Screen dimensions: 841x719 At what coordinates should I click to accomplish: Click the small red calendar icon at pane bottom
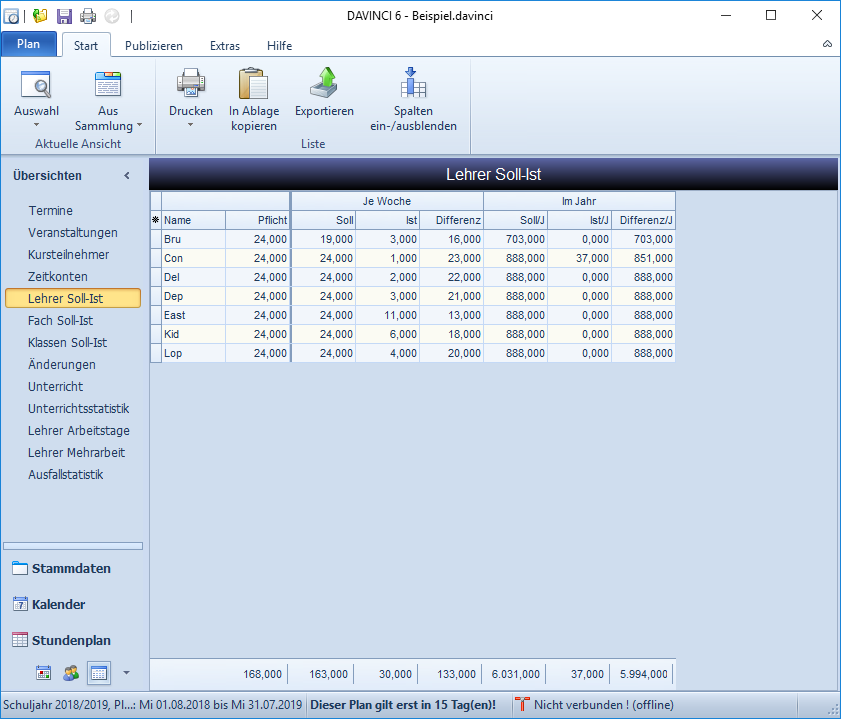43,673
